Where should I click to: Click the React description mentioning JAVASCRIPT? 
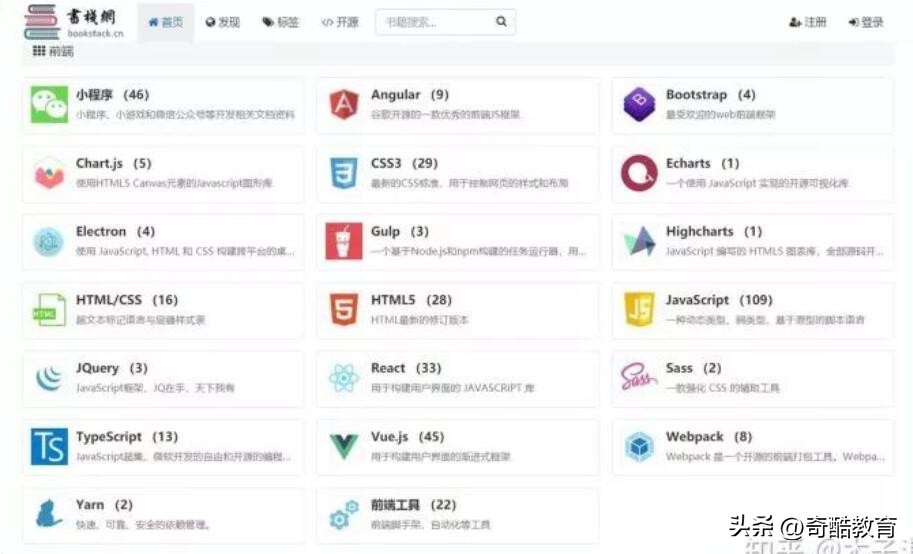(x=452, y=388)
